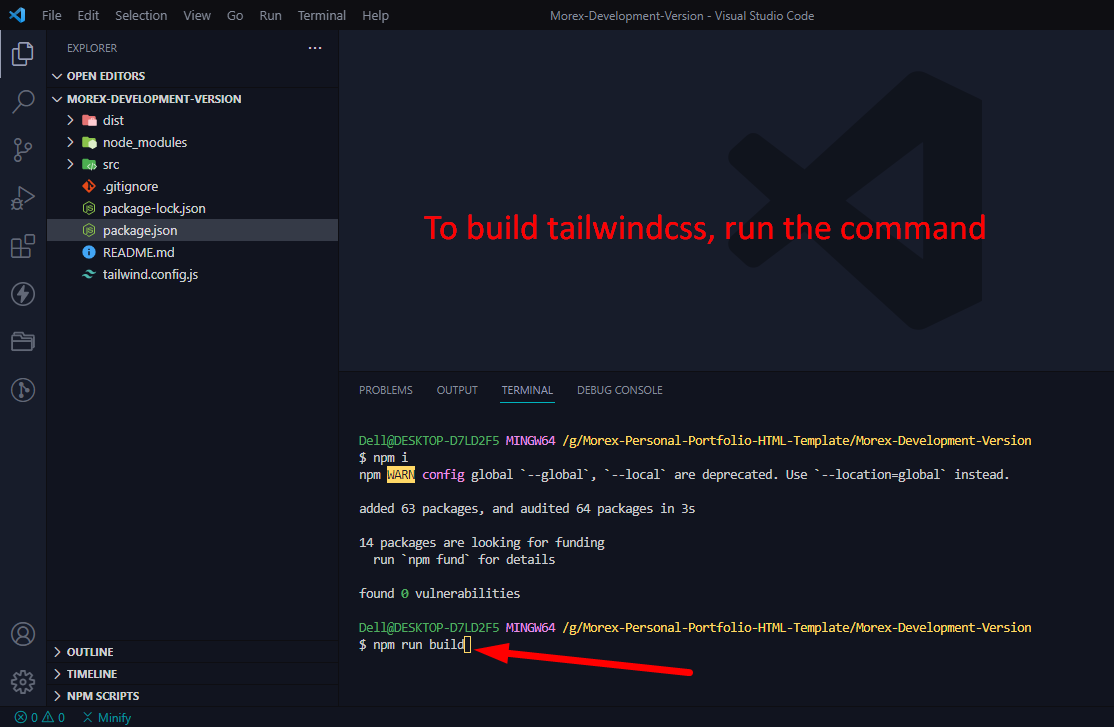Click the package.json file icon
The height and width of the screenshot is (727, 1114).
tap(89, 230)
